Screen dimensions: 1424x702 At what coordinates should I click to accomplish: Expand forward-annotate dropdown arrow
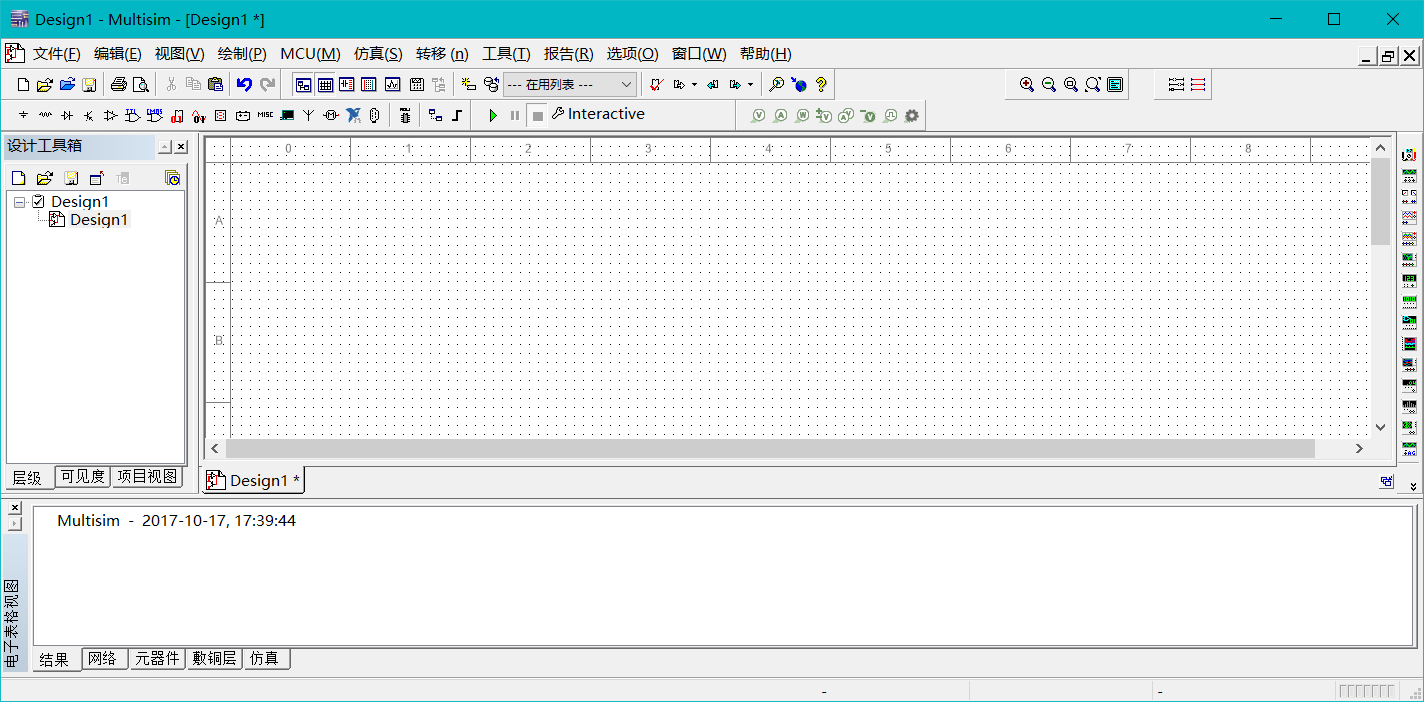750,85
